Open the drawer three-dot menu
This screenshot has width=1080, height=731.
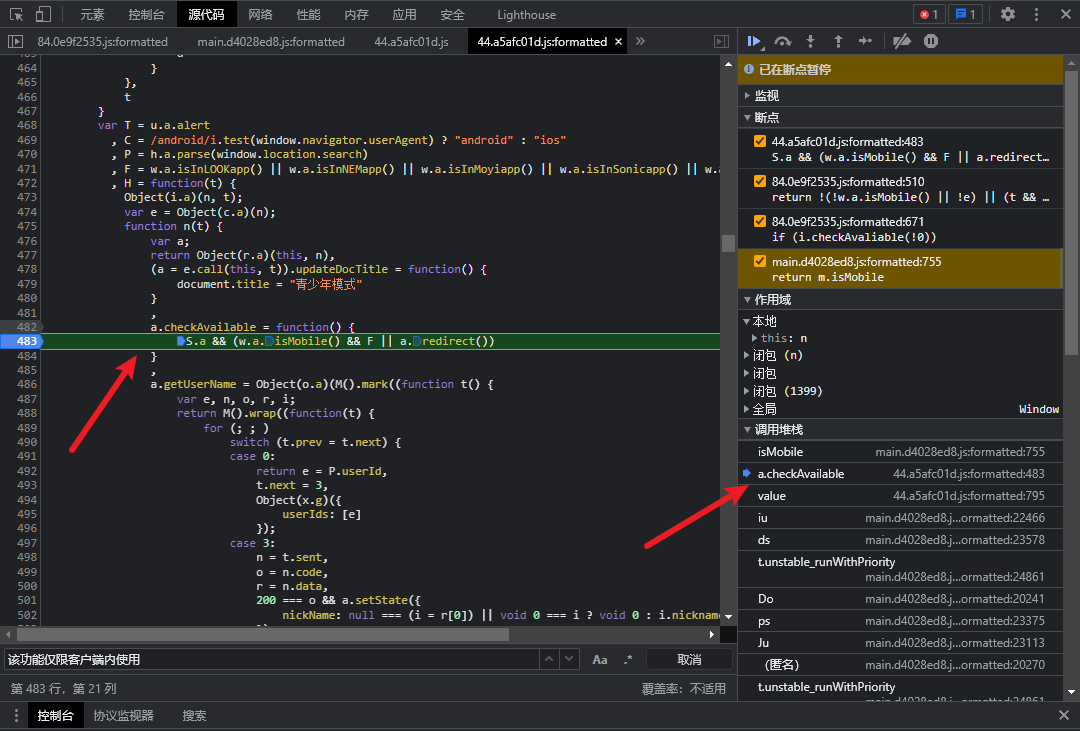[x=16, y=716]
